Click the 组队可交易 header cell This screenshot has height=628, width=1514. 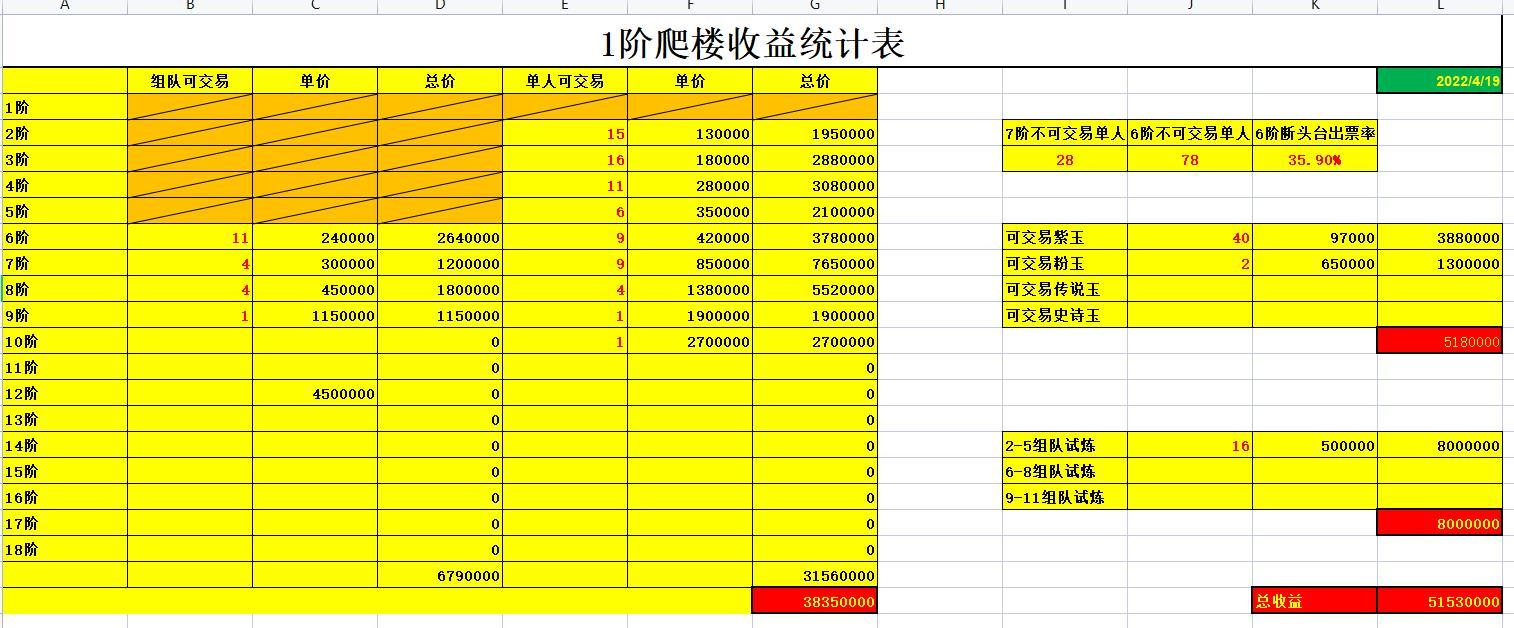[190, 82]
